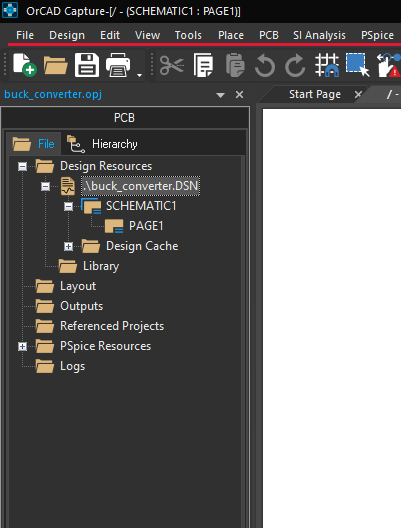
Task: Collapse the buck_converter.DSN node
Action: (45, 186)
